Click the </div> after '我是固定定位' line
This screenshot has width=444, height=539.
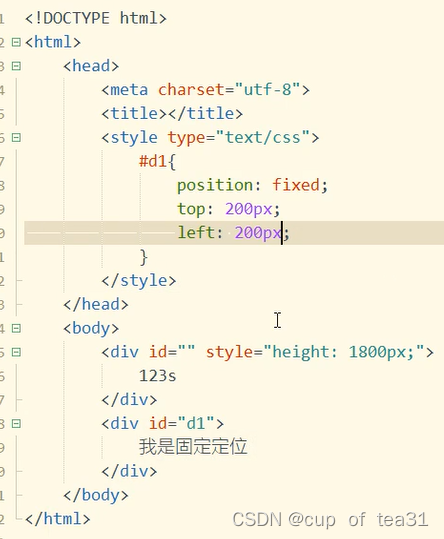pyautogui.click(x=129, y=471)
